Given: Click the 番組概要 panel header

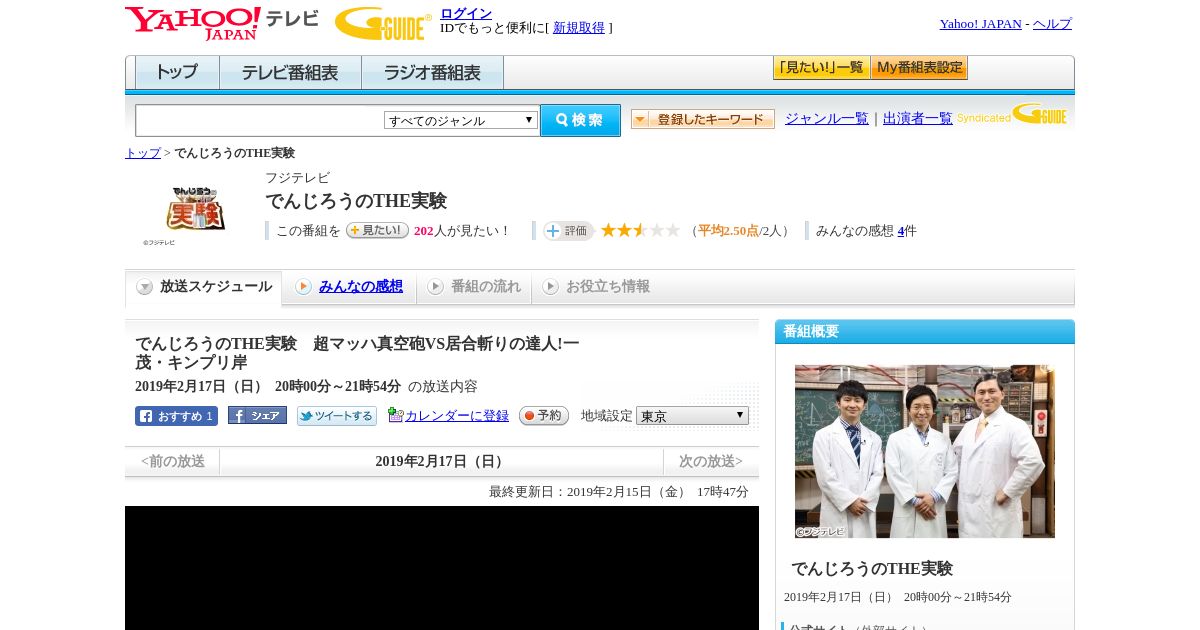Looking at the screenshot, I should [925, 332].
